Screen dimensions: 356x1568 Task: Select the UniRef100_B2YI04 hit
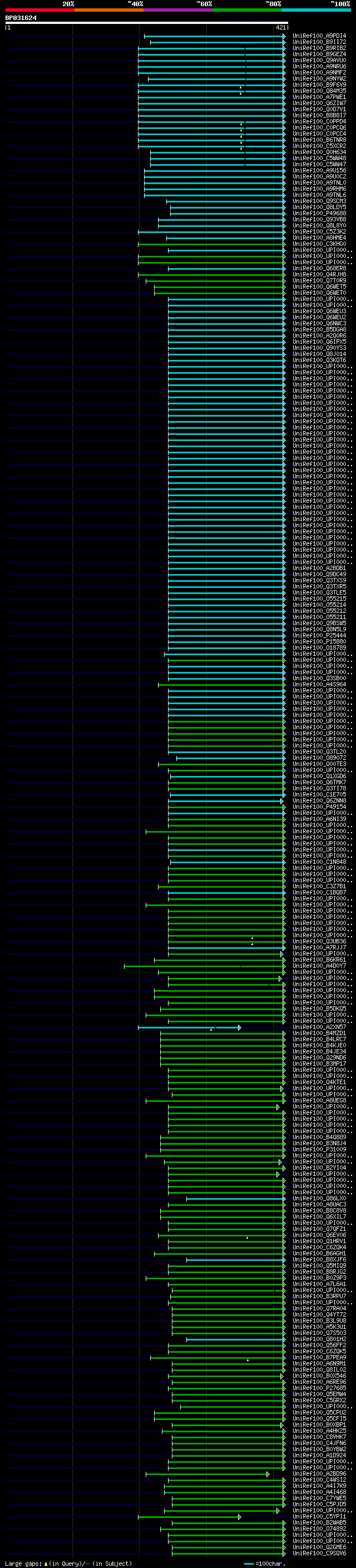tap(319, 1168)
